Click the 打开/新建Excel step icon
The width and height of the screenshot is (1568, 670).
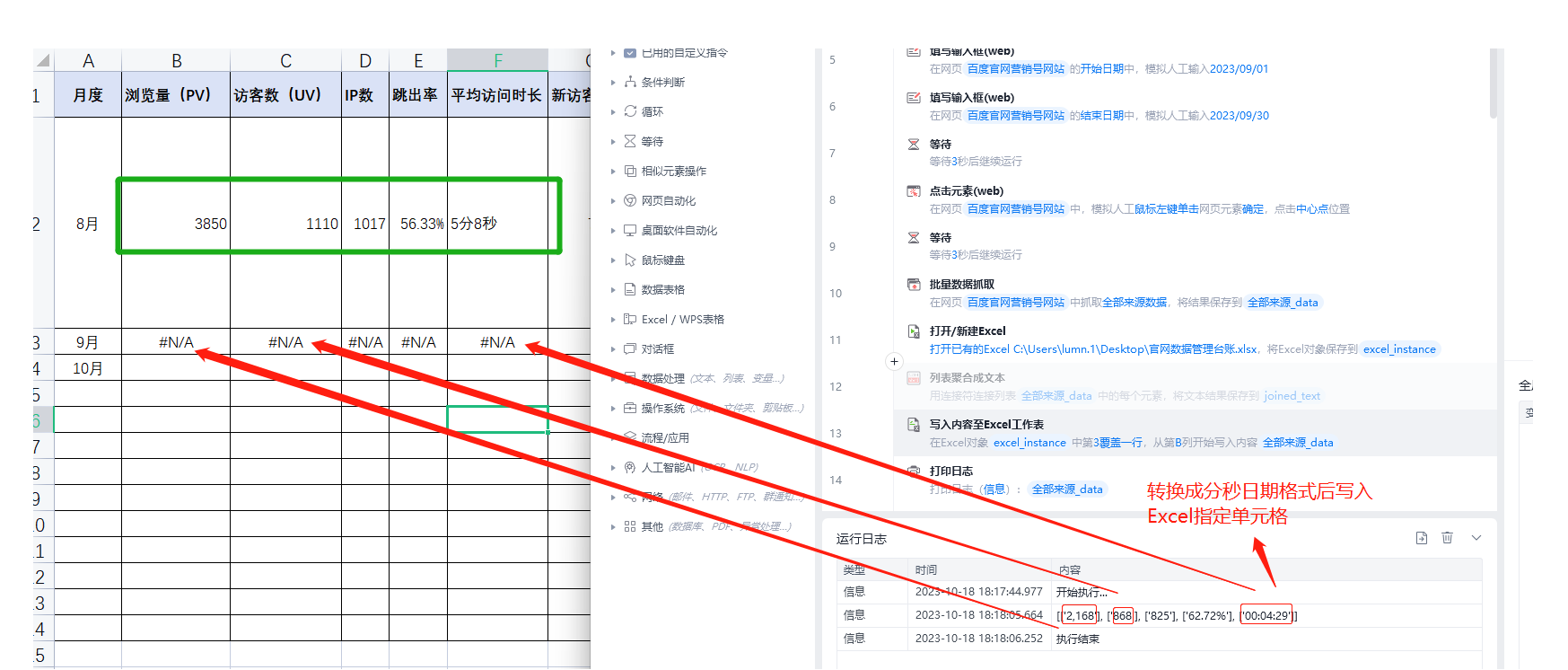(914, 331)
